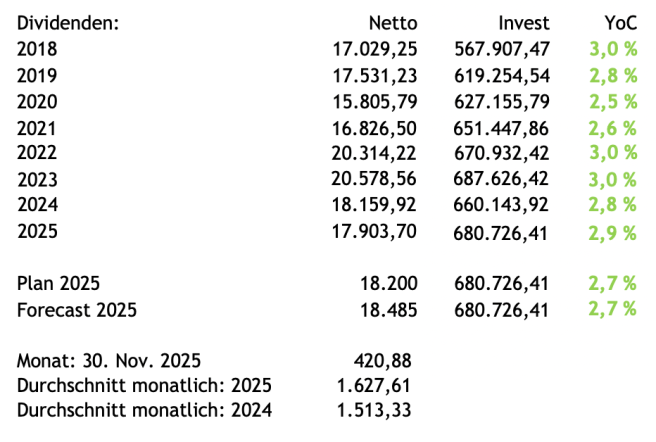Click the 2023 Invest value 687.626,42

(500, 180)
